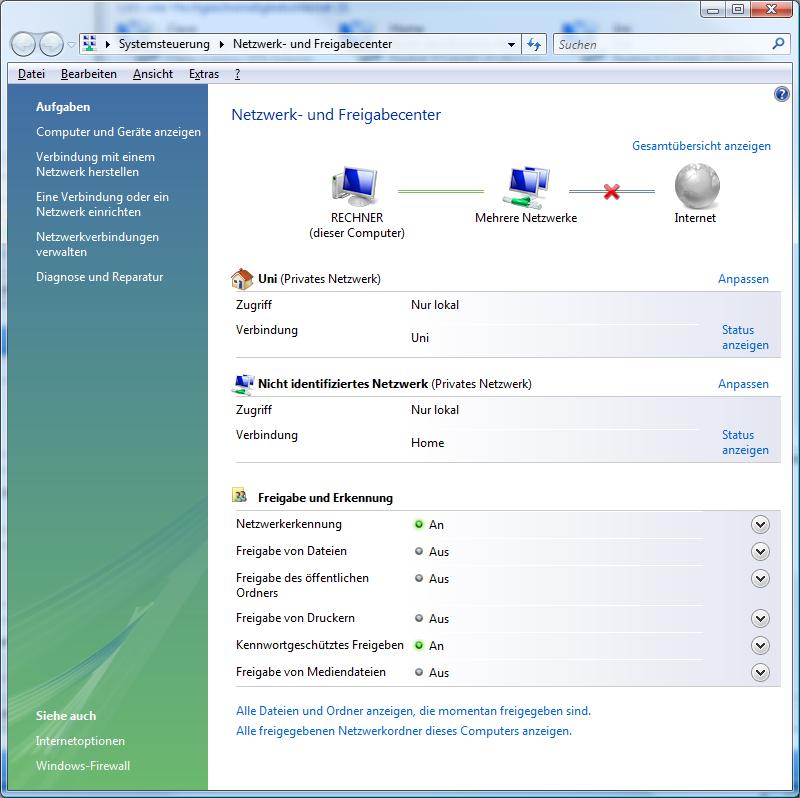Image resolution: width=800 pixels, height=798 pixels.
Task: Expand Freigabe des öffentlichen Ordners settings
Action: (760, 579)
